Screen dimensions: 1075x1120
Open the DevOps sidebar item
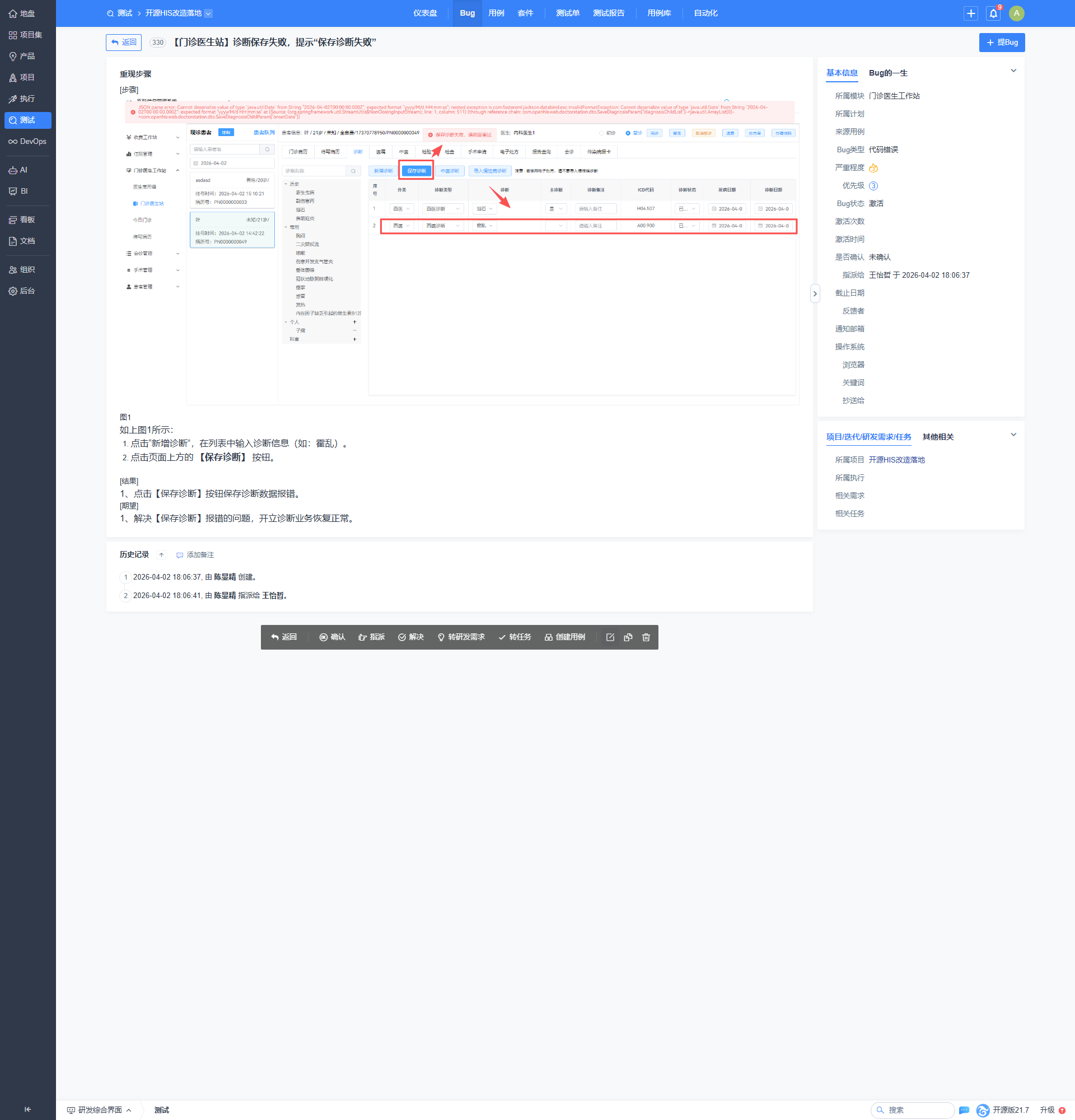(x=27, y=141)
